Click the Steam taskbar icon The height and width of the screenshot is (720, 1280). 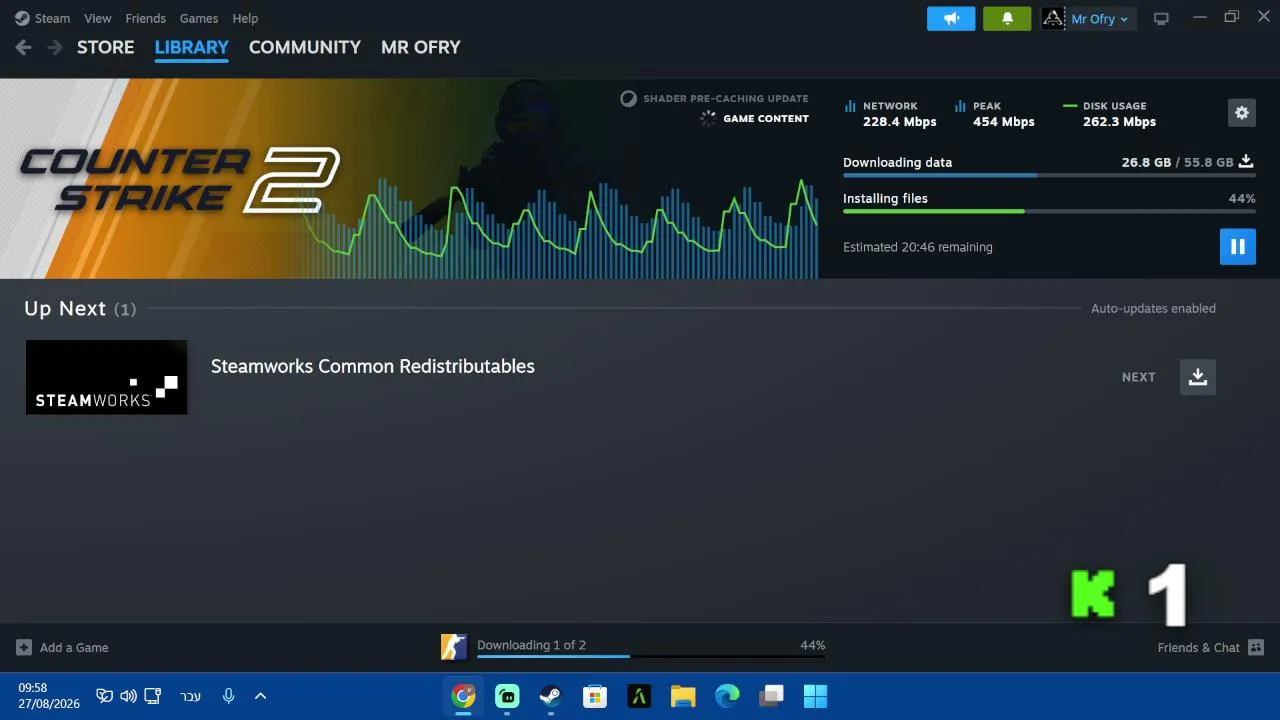point(551,696)
